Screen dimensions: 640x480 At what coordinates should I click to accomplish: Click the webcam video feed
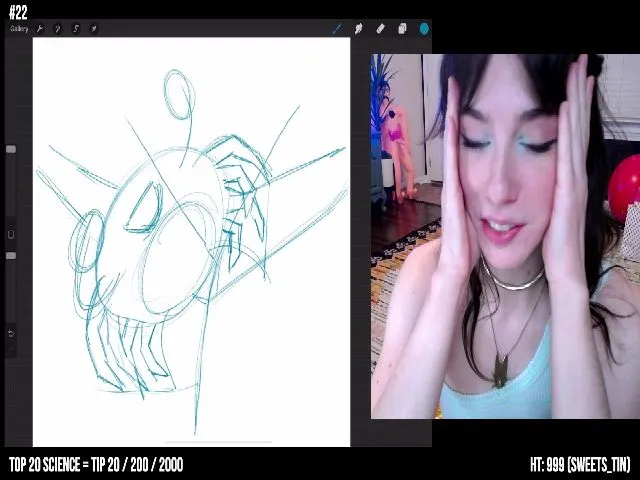tap(505, 236)
